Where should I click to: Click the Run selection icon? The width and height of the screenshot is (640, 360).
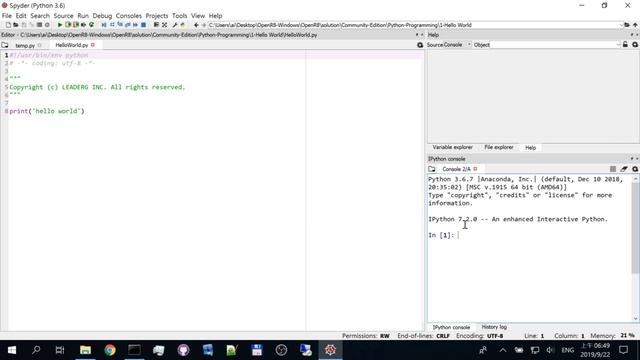coord(83,25)
